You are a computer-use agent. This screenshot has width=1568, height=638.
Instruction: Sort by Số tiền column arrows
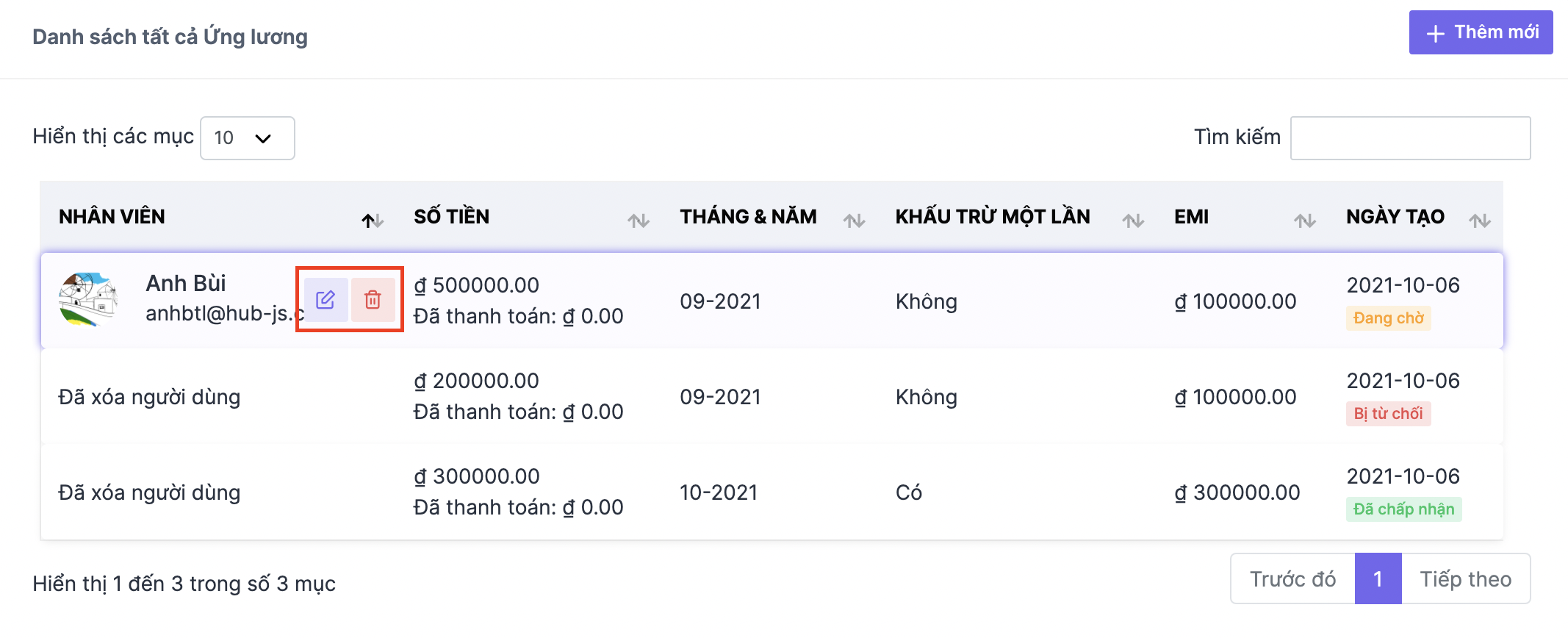tap(639, 220)
